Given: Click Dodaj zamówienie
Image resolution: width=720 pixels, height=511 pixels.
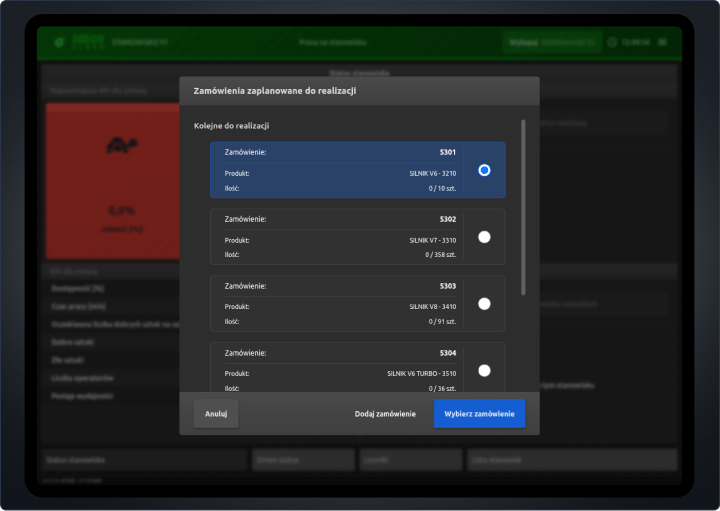Looking at the screenshot, I should pos(385,414).
